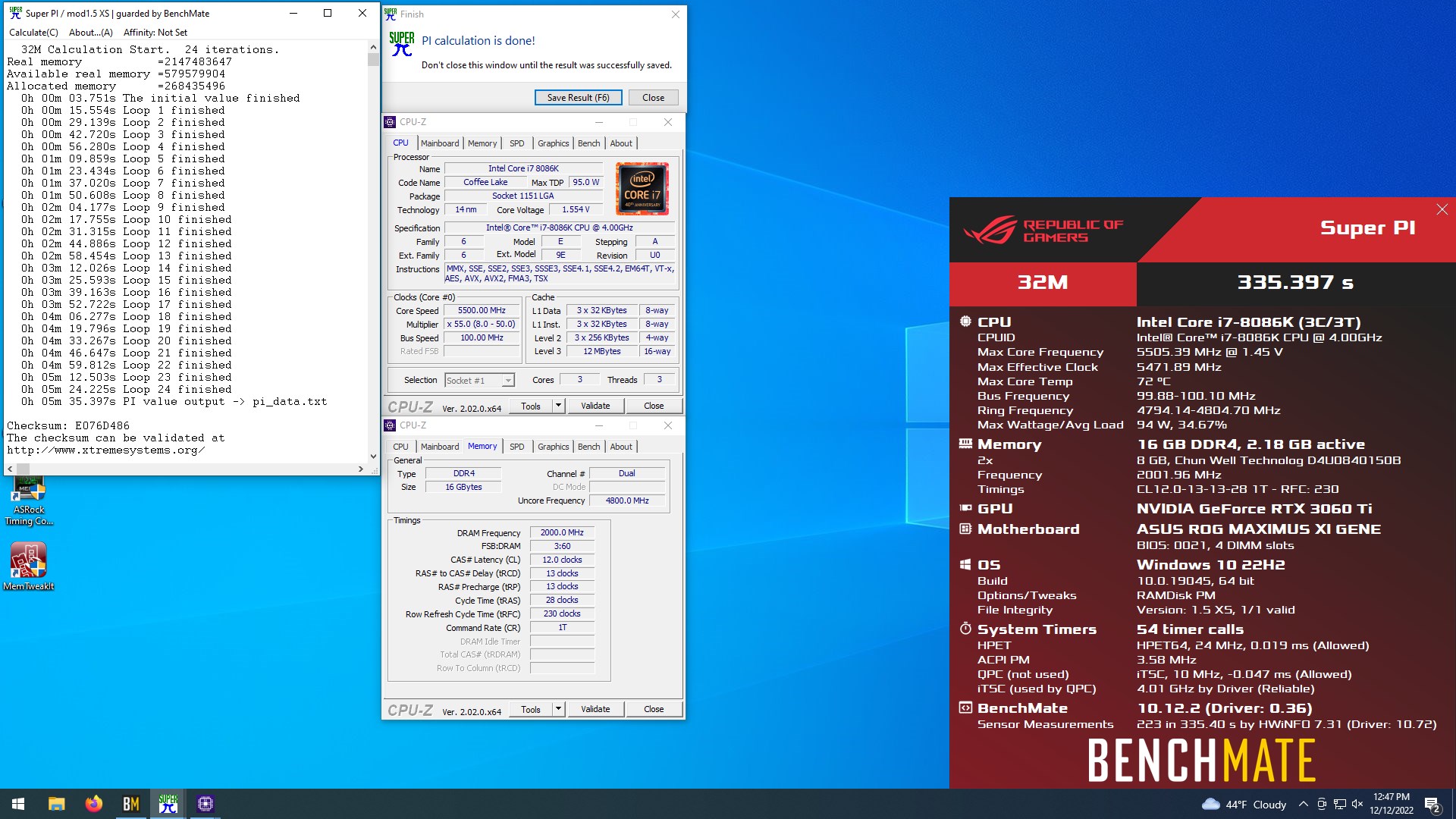Expand Tools dropdown arrow in upper CPU-Z
The height and width of the screenshot is (819, 1456).
[559, 406]
